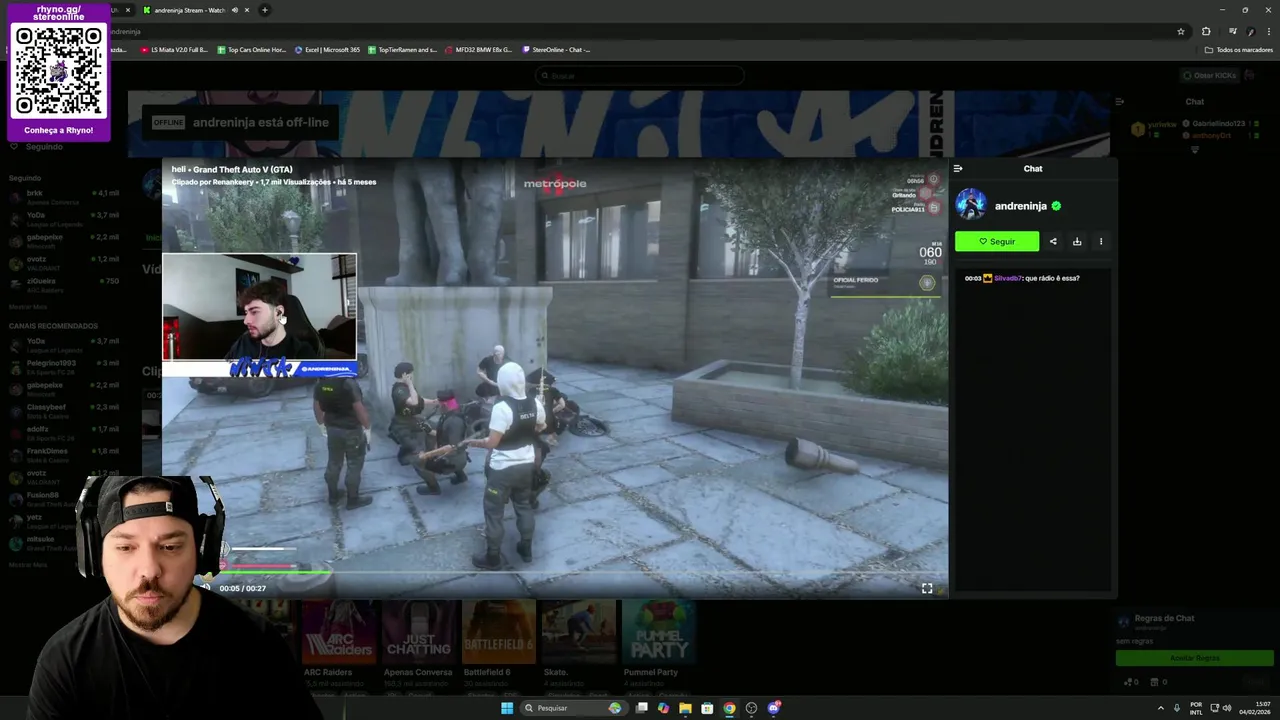1280x720 pixels.
Task: Open the clock showing 15:07
Action: 1254,708
